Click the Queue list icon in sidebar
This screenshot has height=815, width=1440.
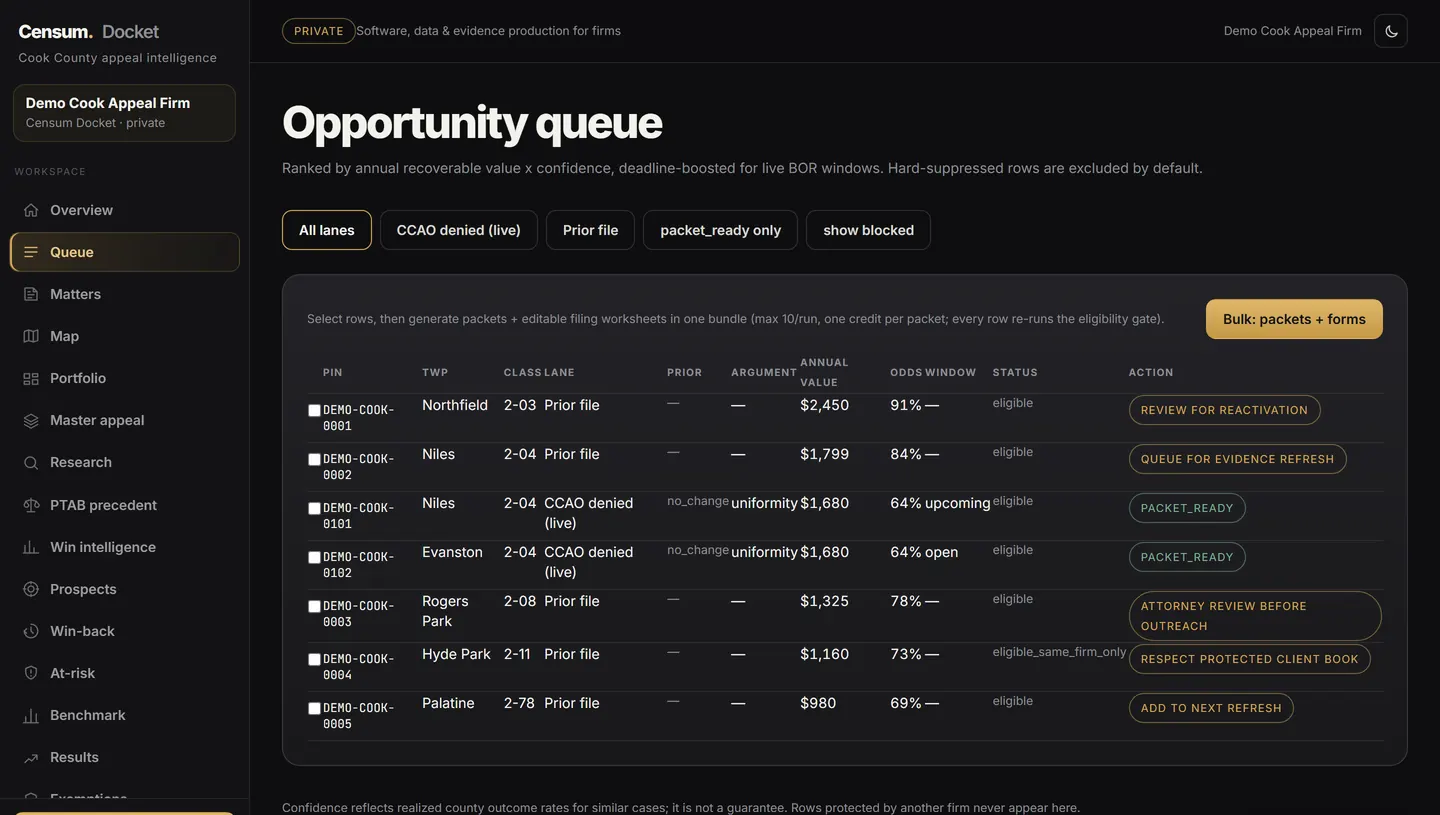[x=31, y=252]
